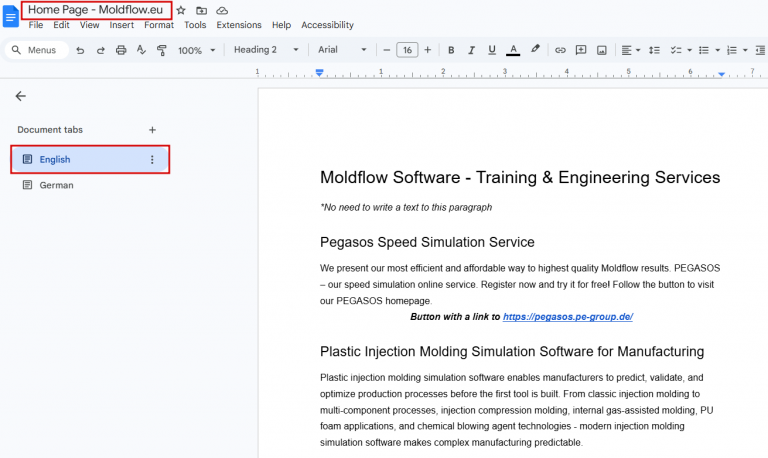Click the back arrow above Document tabs
Image resolution: width=768 pixels, height=458 pixels.
(x=21, y=96)
